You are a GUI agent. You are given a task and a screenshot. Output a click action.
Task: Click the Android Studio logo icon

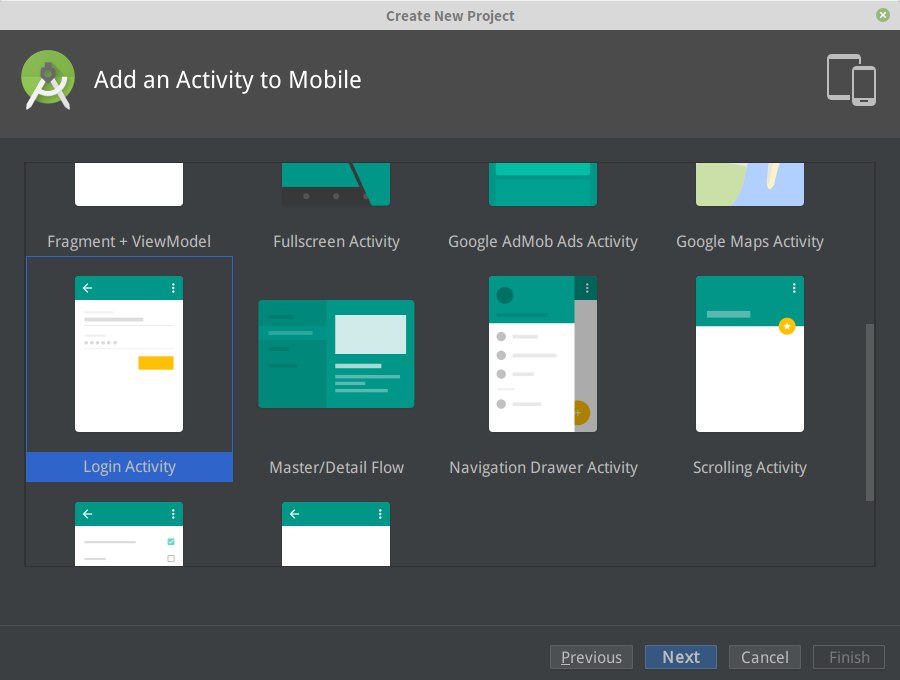pos(47,80)
